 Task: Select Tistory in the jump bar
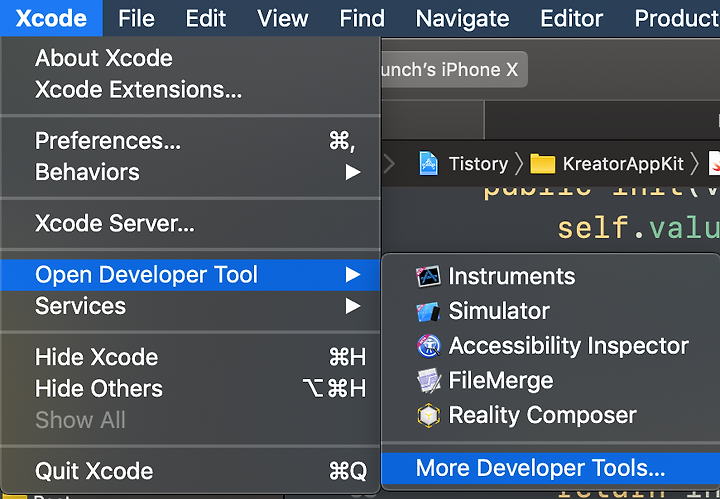[478, 164]
